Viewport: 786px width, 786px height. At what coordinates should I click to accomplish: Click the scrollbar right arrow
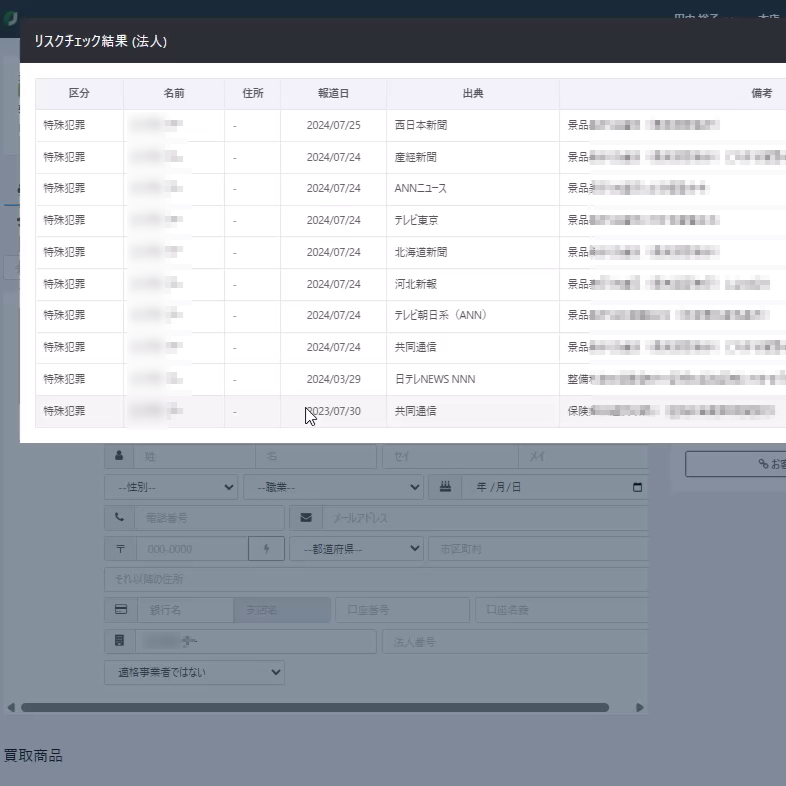click(639, 707)
